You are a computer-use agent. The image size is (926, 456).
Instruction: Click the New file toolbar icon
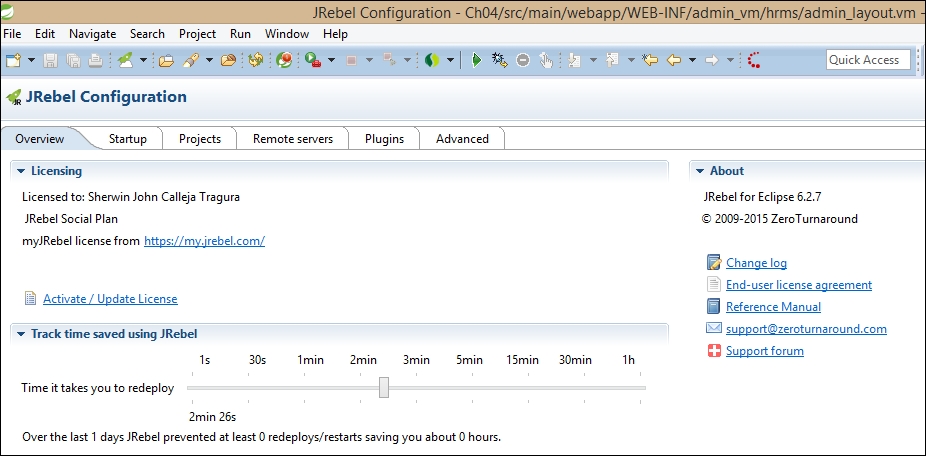click(14, 60)
